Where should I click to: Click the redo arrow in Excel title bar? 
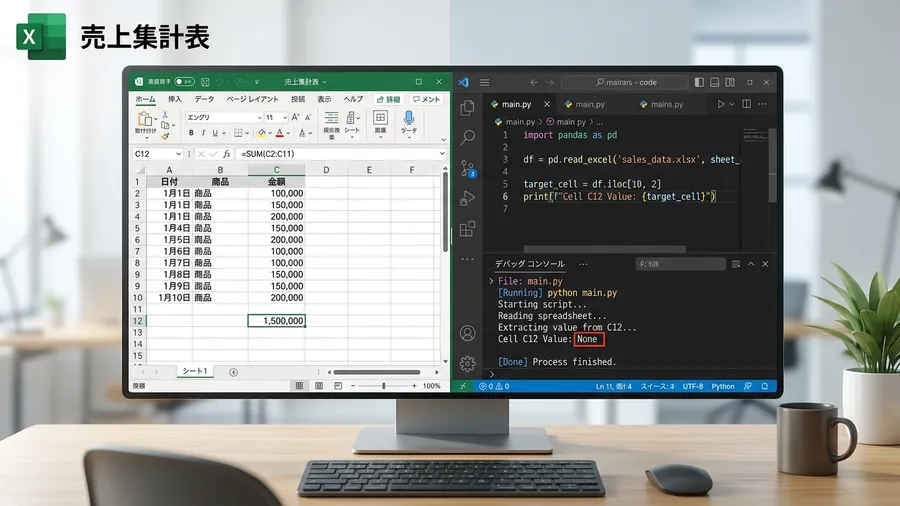[238, 82]
